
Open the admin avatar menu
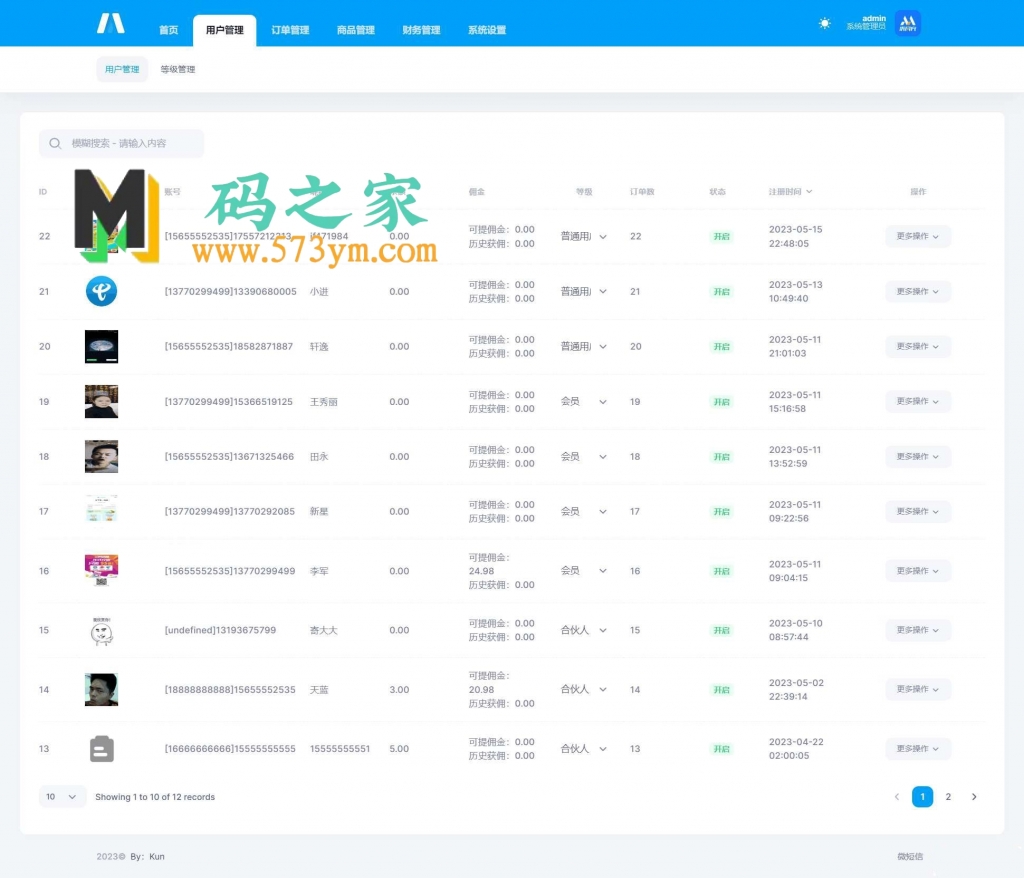pyautogui.click(x=907, y=24)
